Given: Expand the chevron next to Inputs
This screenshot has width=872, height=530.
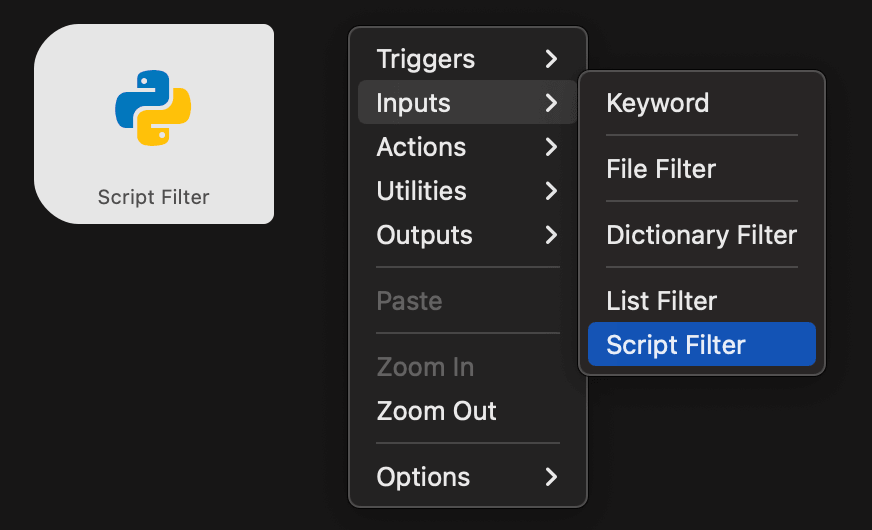Looking at the screenshot, I should 551,102.
